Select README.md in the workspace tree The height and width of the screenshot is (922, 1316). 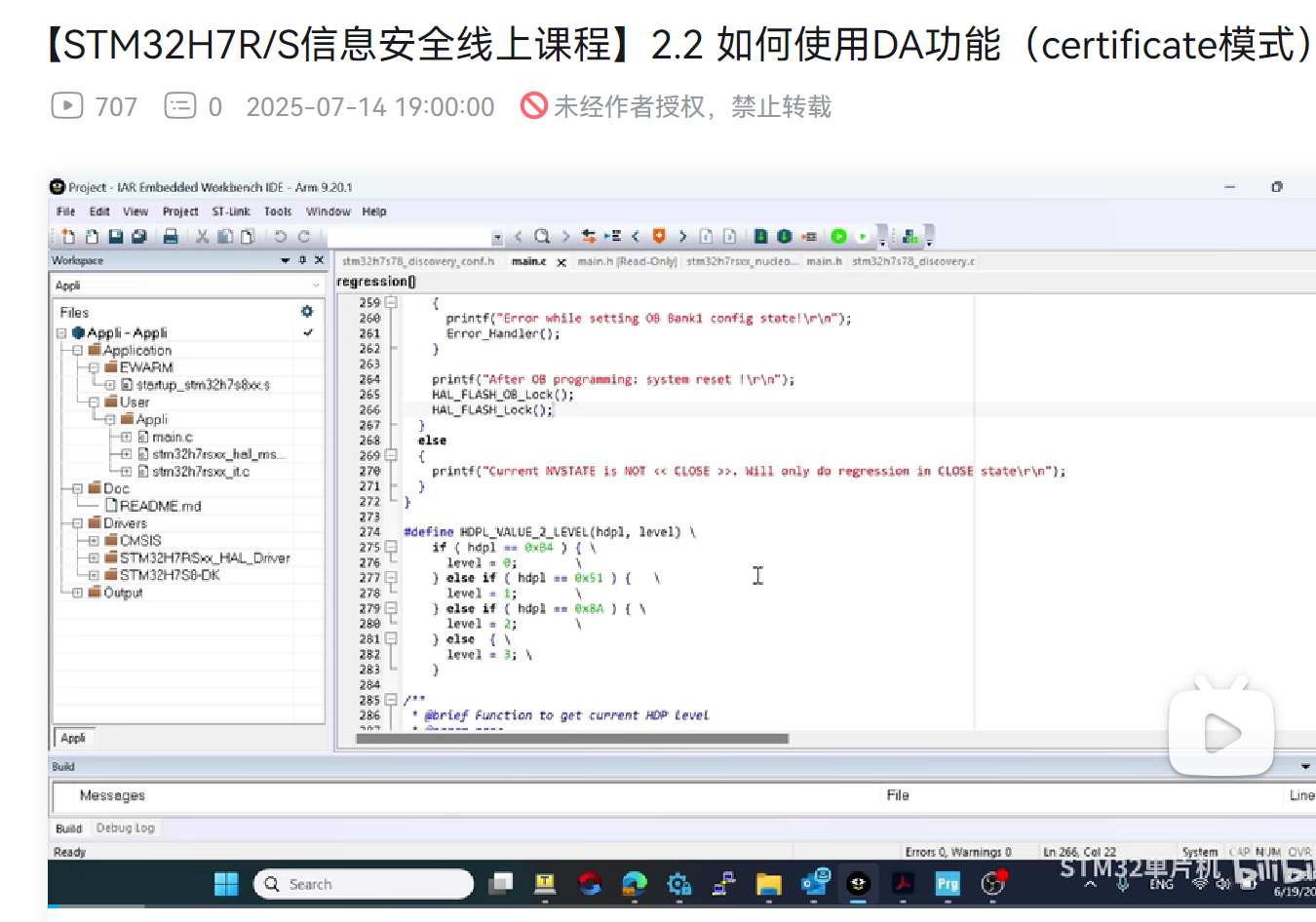[160, 506]
